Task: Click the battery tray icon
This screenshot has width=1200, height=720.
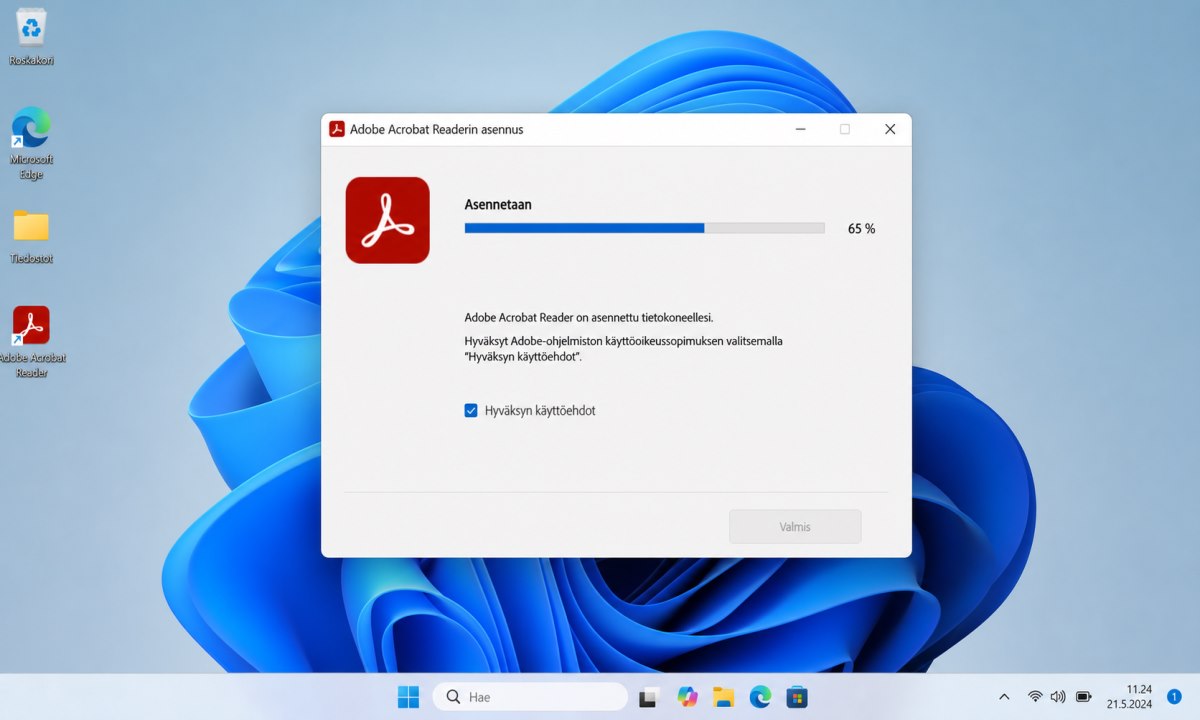Action: point(1084,697)
